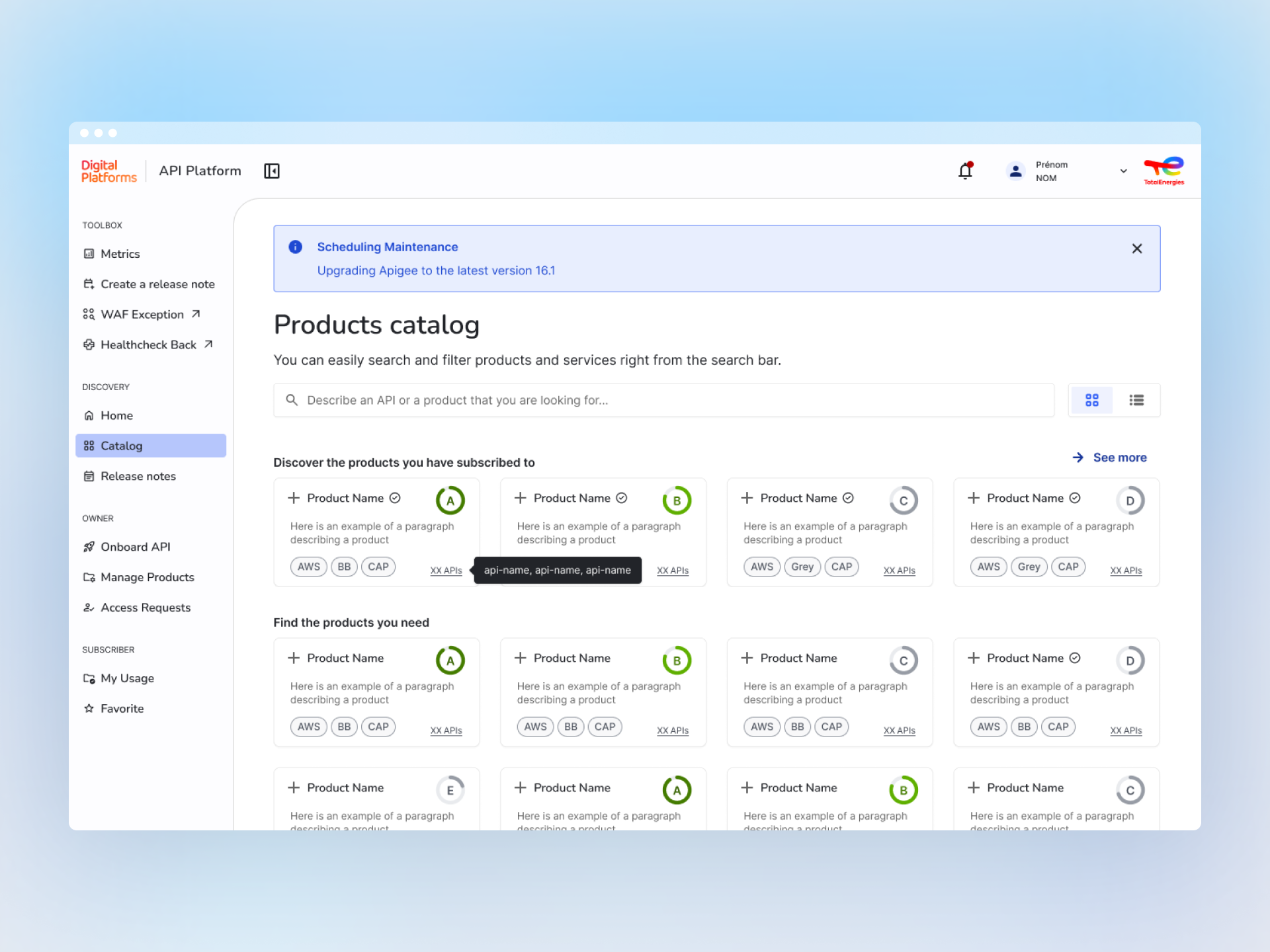Click Product Name title on subscribed grade A card
The image size is (1270, 952).
tap(345, 498)
